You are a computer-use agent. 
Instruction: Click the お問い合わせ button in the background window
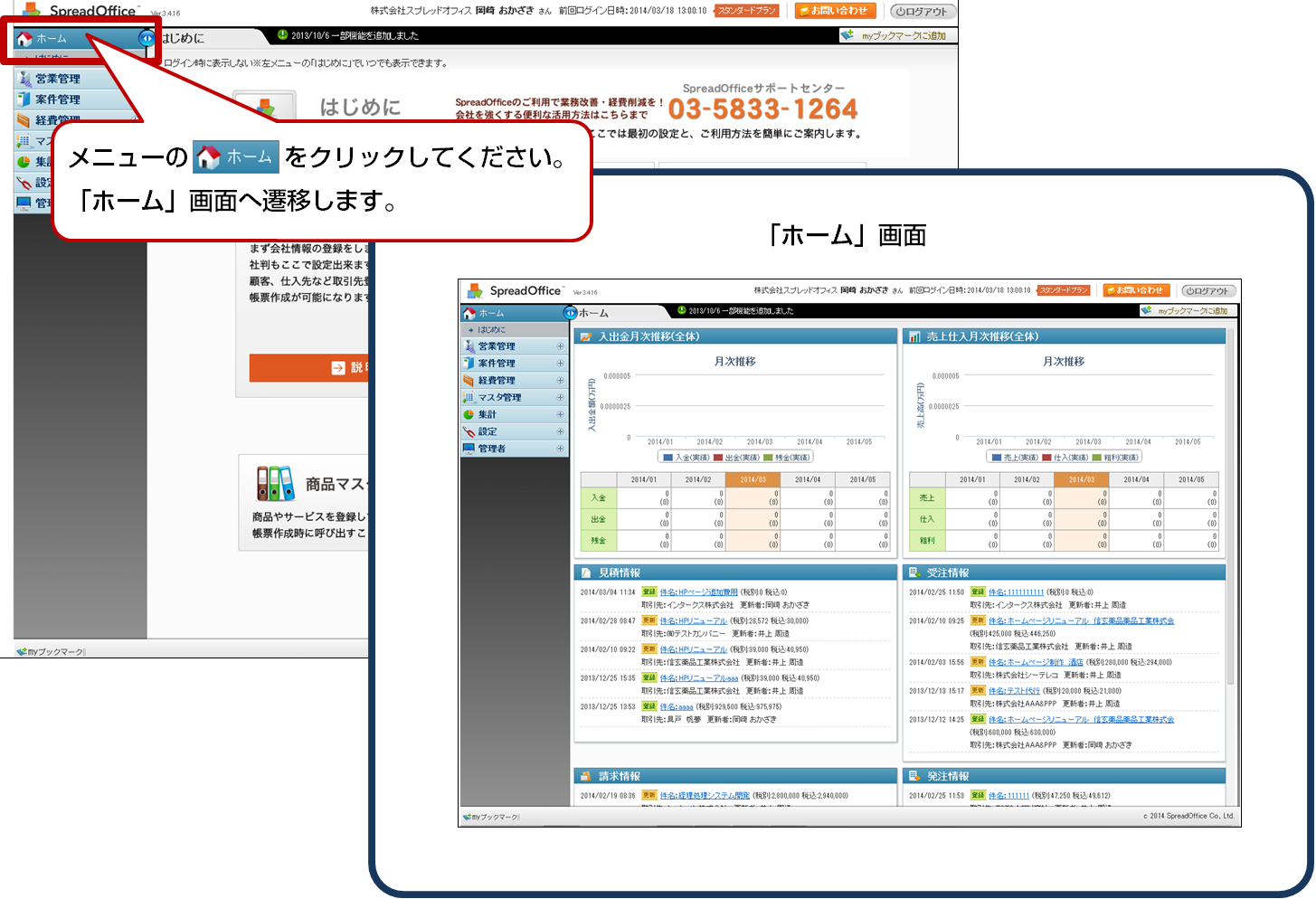838,11
